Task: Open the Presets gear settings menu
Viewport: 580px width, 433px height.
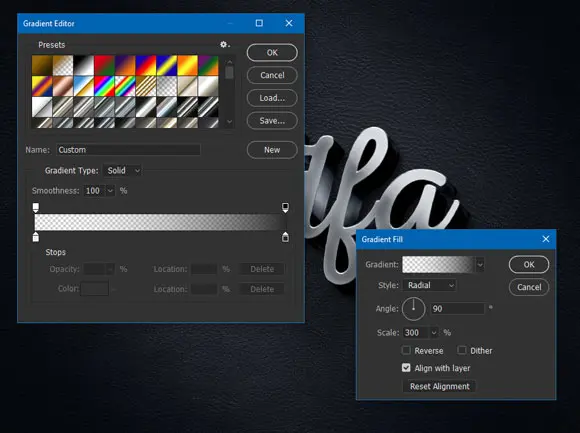Action: [x=225, y=45]
